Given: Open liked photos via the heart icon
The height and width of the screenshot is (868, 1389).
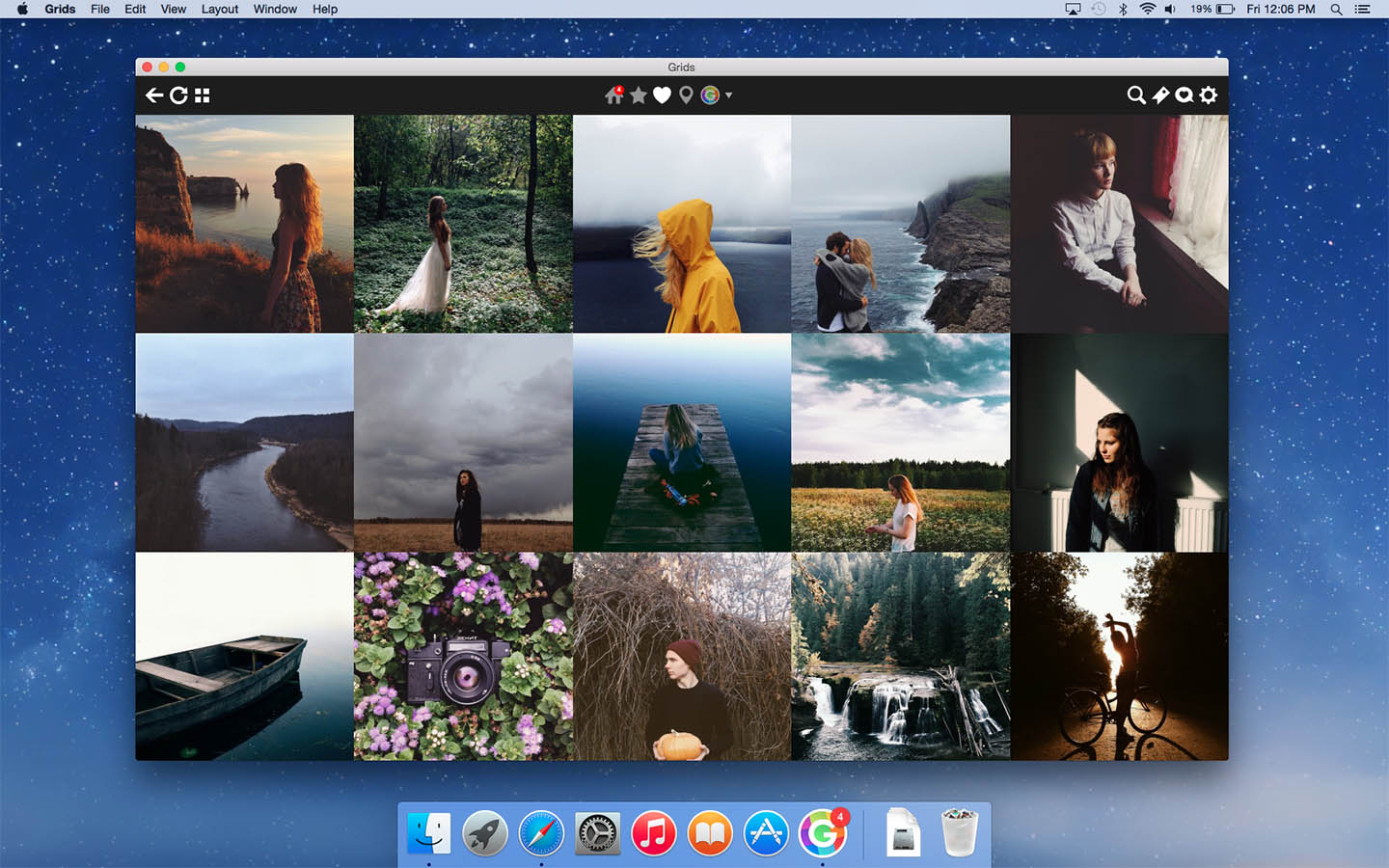Looking at the screenshot, I should [662, 95].
